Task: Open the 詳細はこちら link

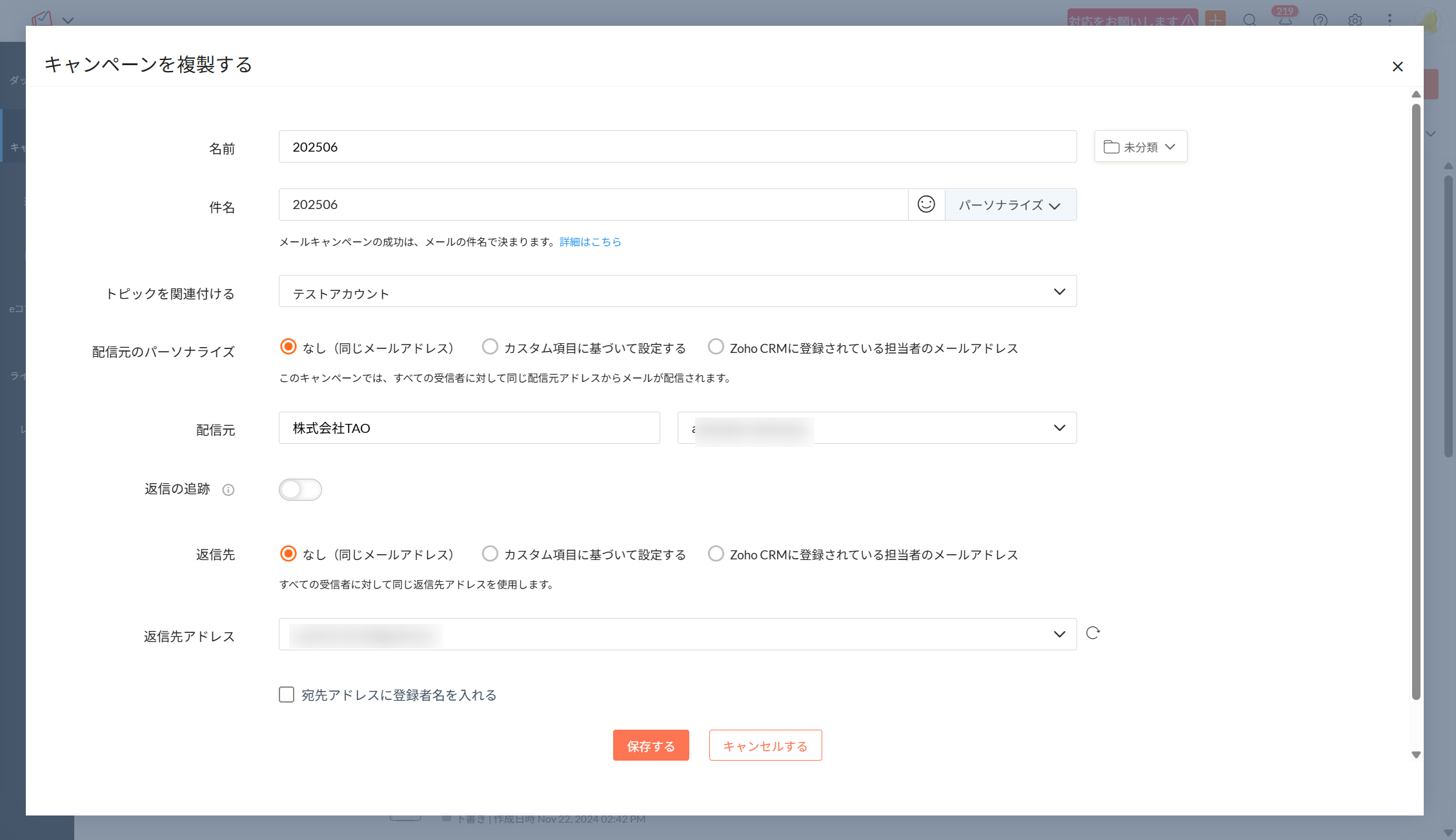Action: 590,242
